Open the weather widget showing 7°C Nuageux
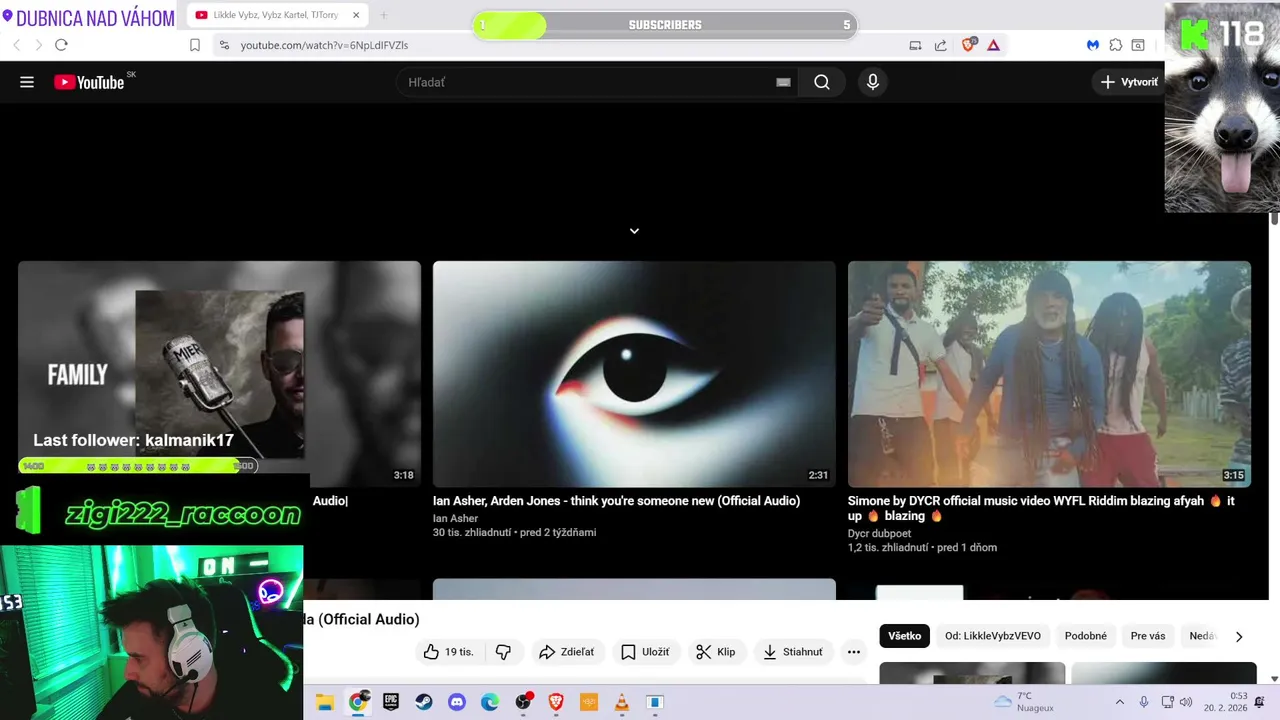 1024,702
